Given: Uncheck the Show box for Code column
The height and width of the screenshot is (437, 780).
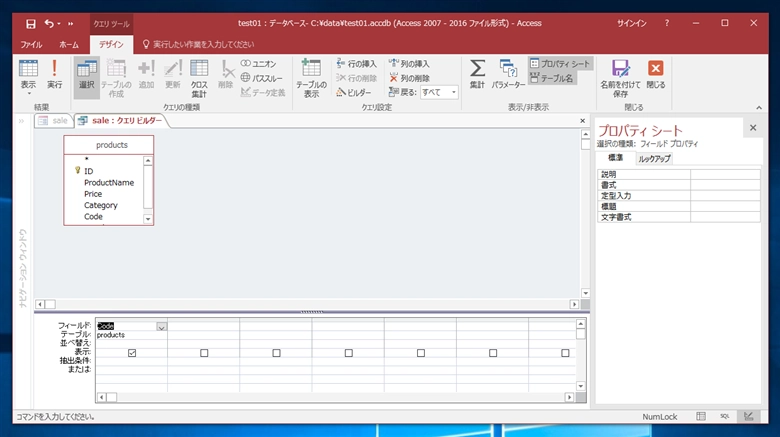Looking at the screenshot, I should pyautogui.click(x=132, y=353).
